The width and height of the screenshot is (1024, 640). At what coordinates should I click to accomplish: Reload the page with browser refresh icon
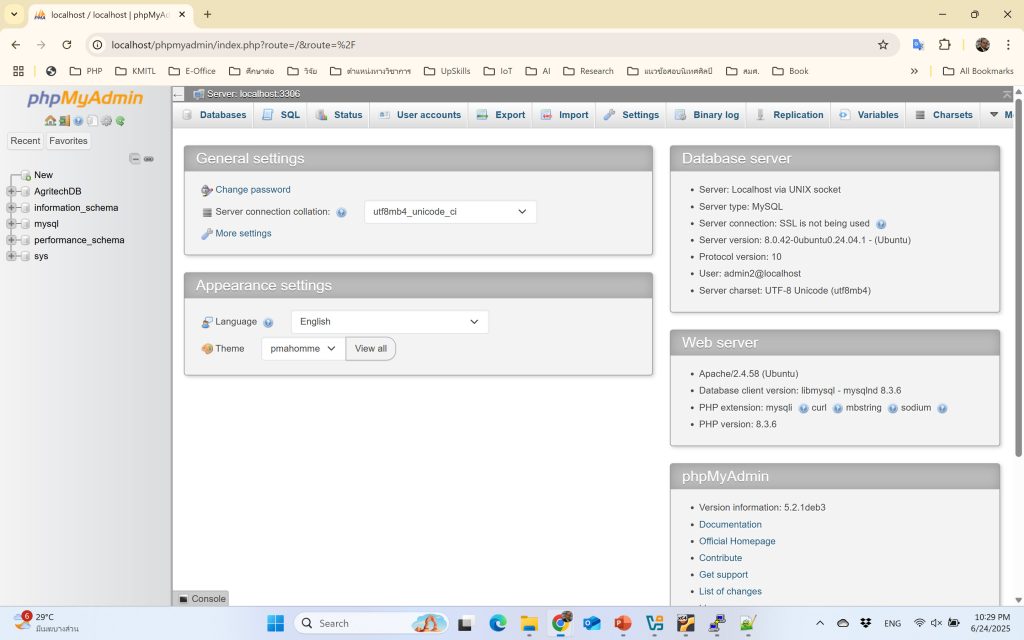click(67, 44)
